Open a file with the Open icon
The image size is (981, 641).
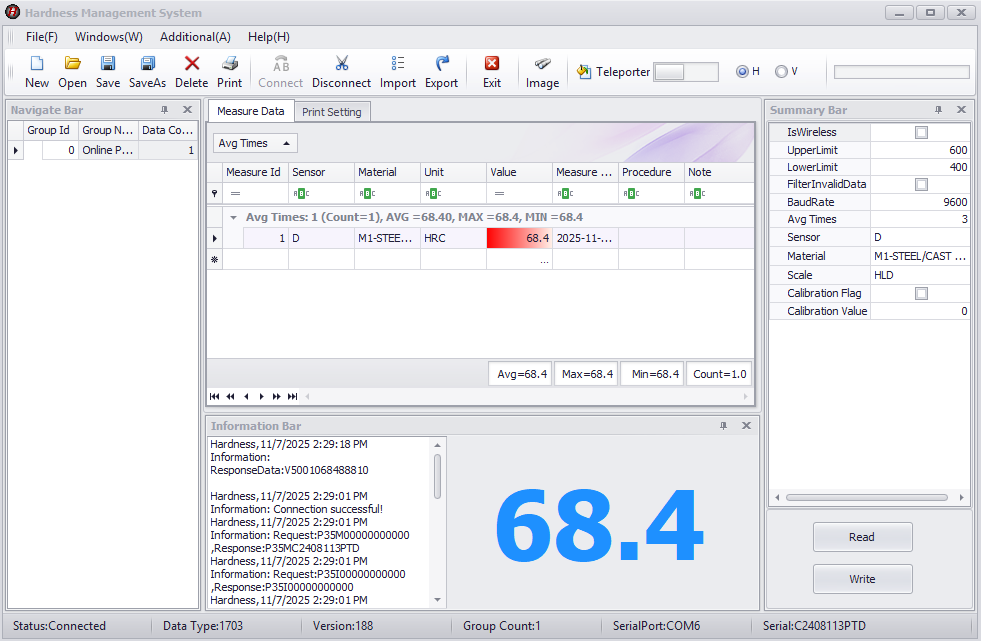click(73, 64)
